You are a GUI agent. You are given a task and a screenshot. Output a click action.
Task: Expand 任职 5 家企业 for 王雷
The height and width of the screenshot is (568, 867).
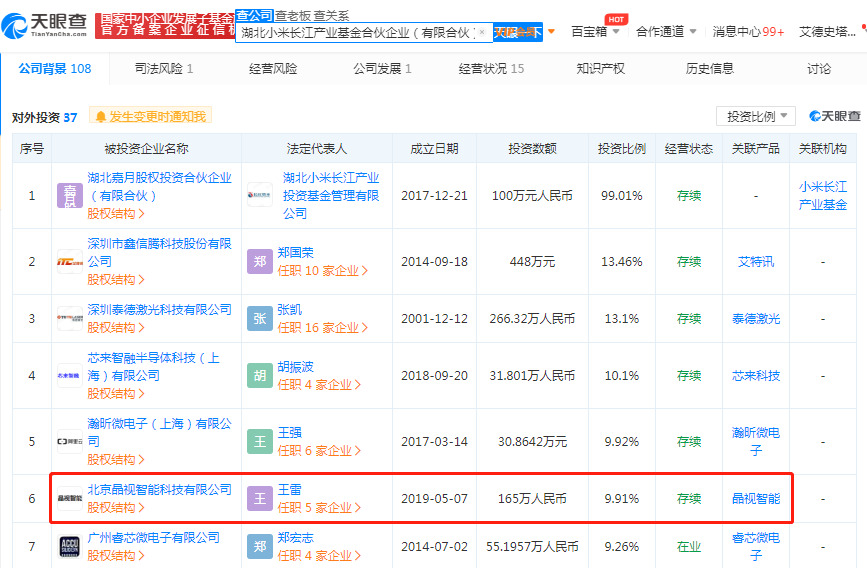click(x=319, y=507)
